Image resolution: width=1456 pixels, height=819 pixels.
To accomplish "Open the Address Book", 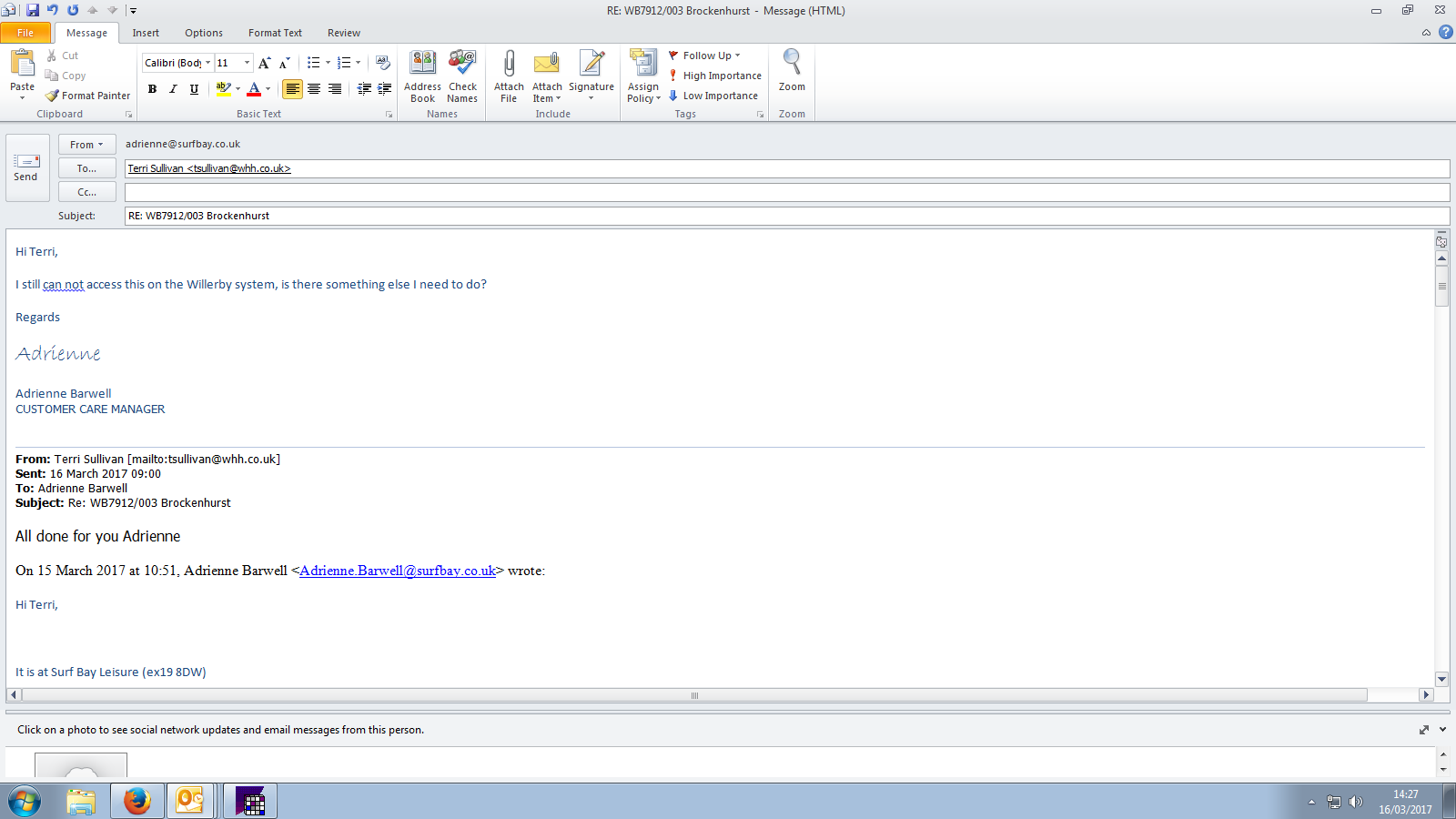I will click(x=422, y=64).
